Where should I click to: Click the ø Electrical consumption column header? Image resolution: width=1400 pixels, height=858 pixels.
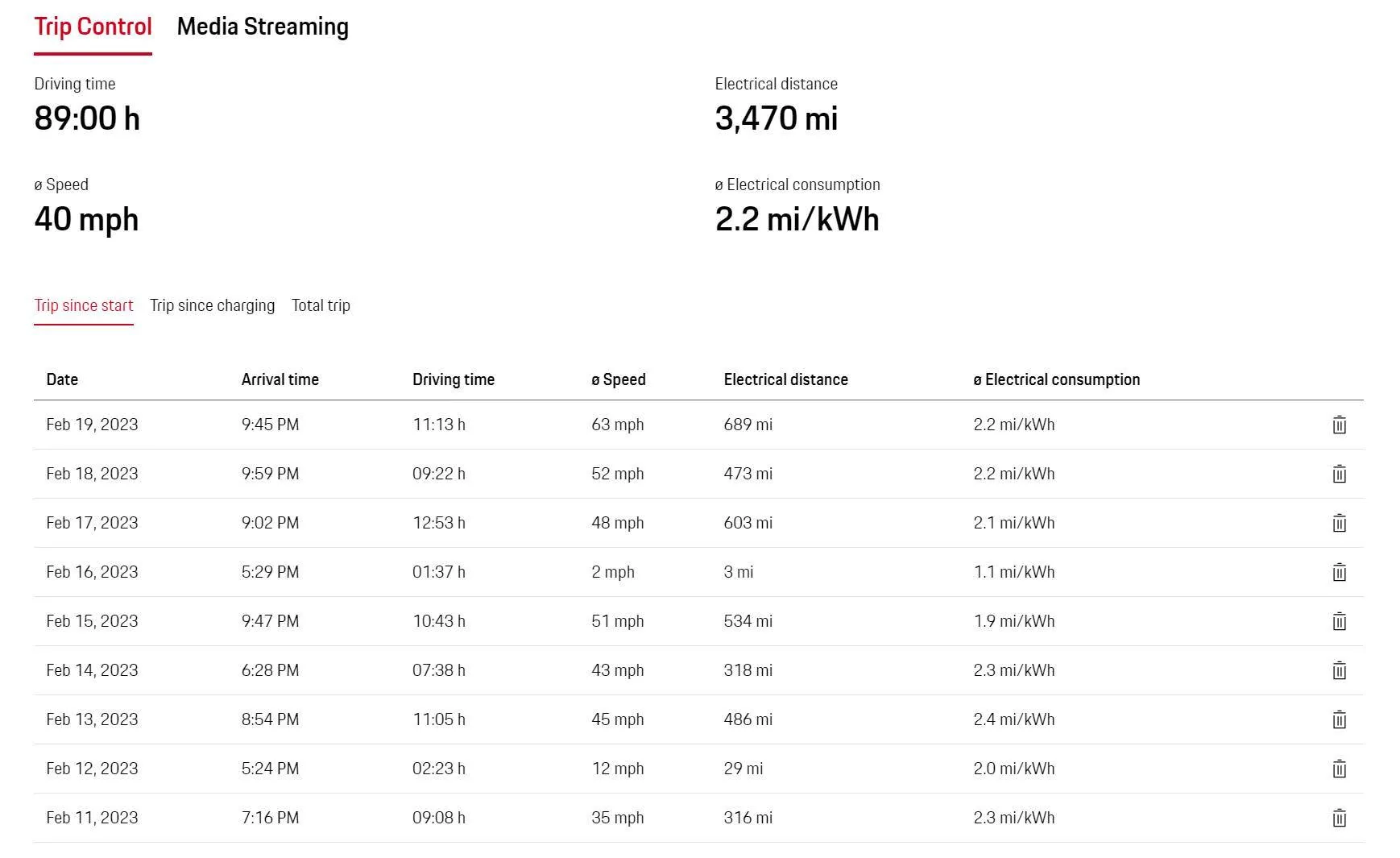click(1057, 379)
